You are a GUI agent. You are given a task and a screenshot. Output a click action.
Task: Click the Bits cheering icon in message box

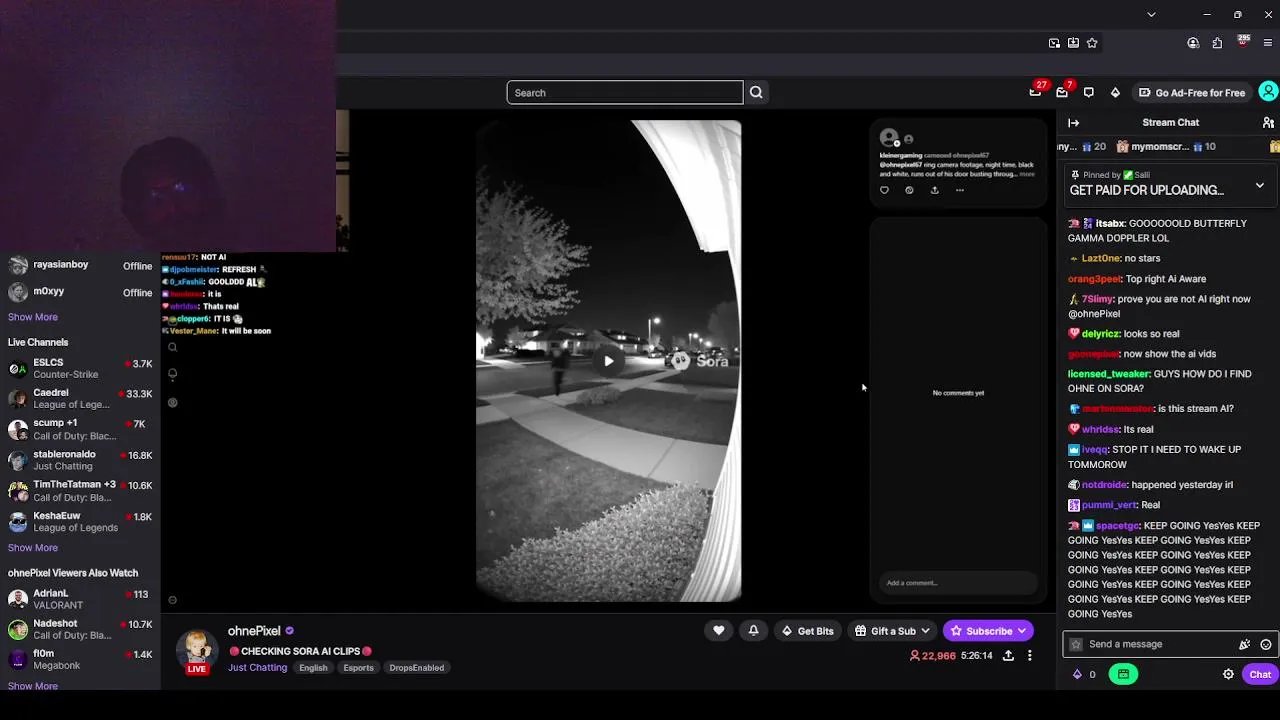1245,645
